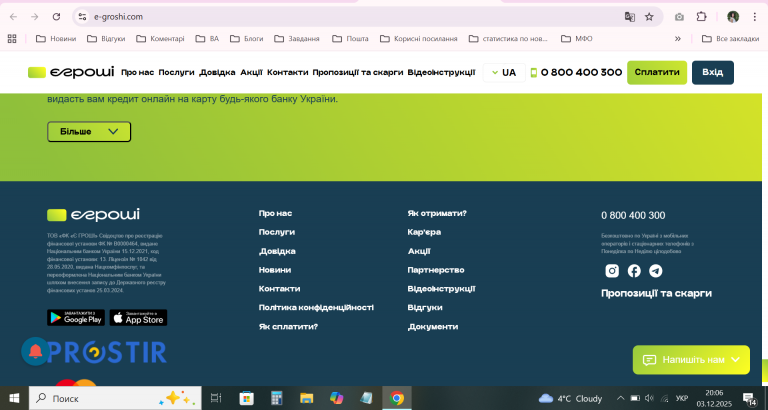Click the Google Play download badge
The image size is (768, 410).
pyautogui.click(x=76, y=317)
